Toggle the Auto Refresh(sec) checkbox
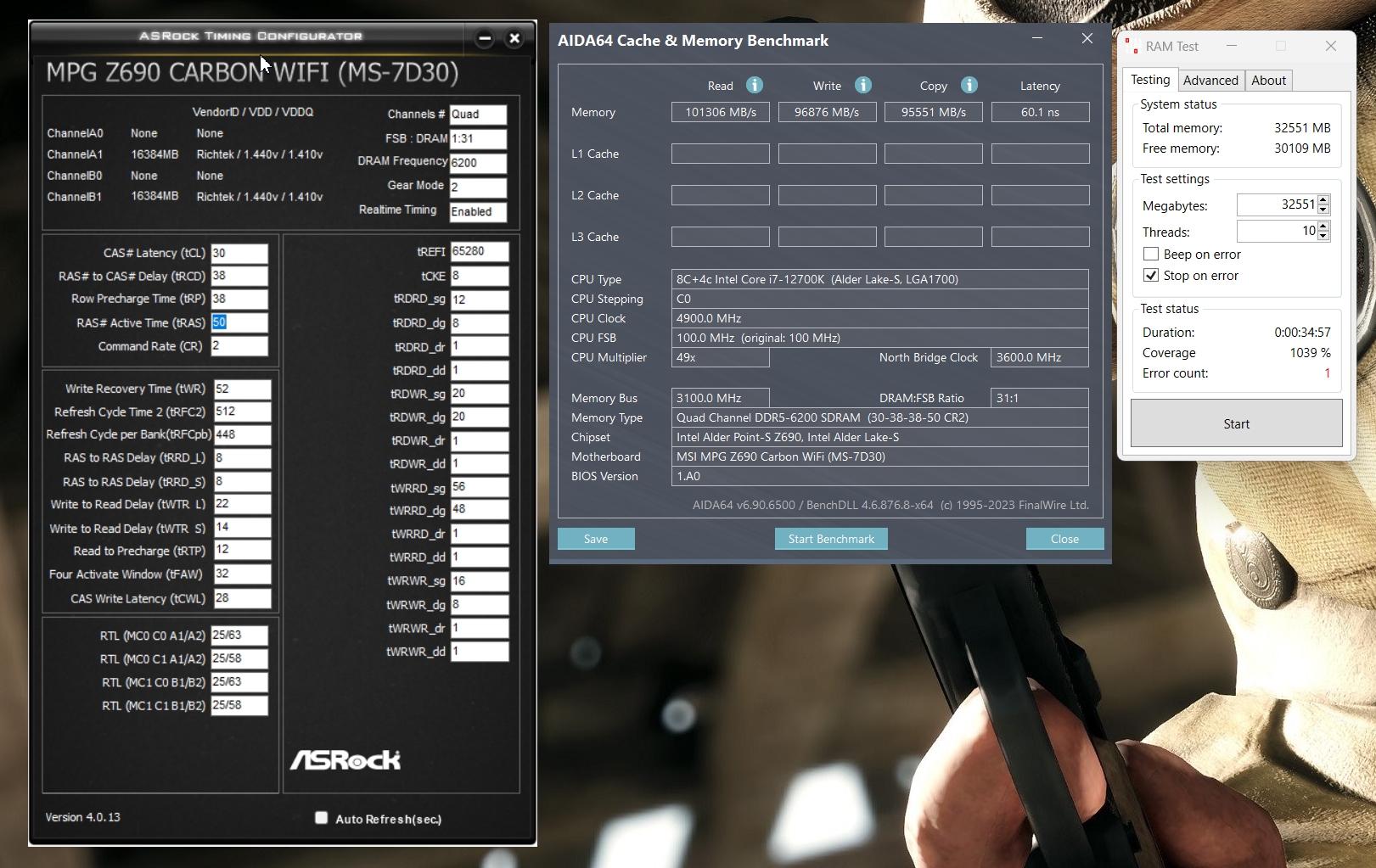Viewport: 1376px width, 868px height. pos(321,818)
